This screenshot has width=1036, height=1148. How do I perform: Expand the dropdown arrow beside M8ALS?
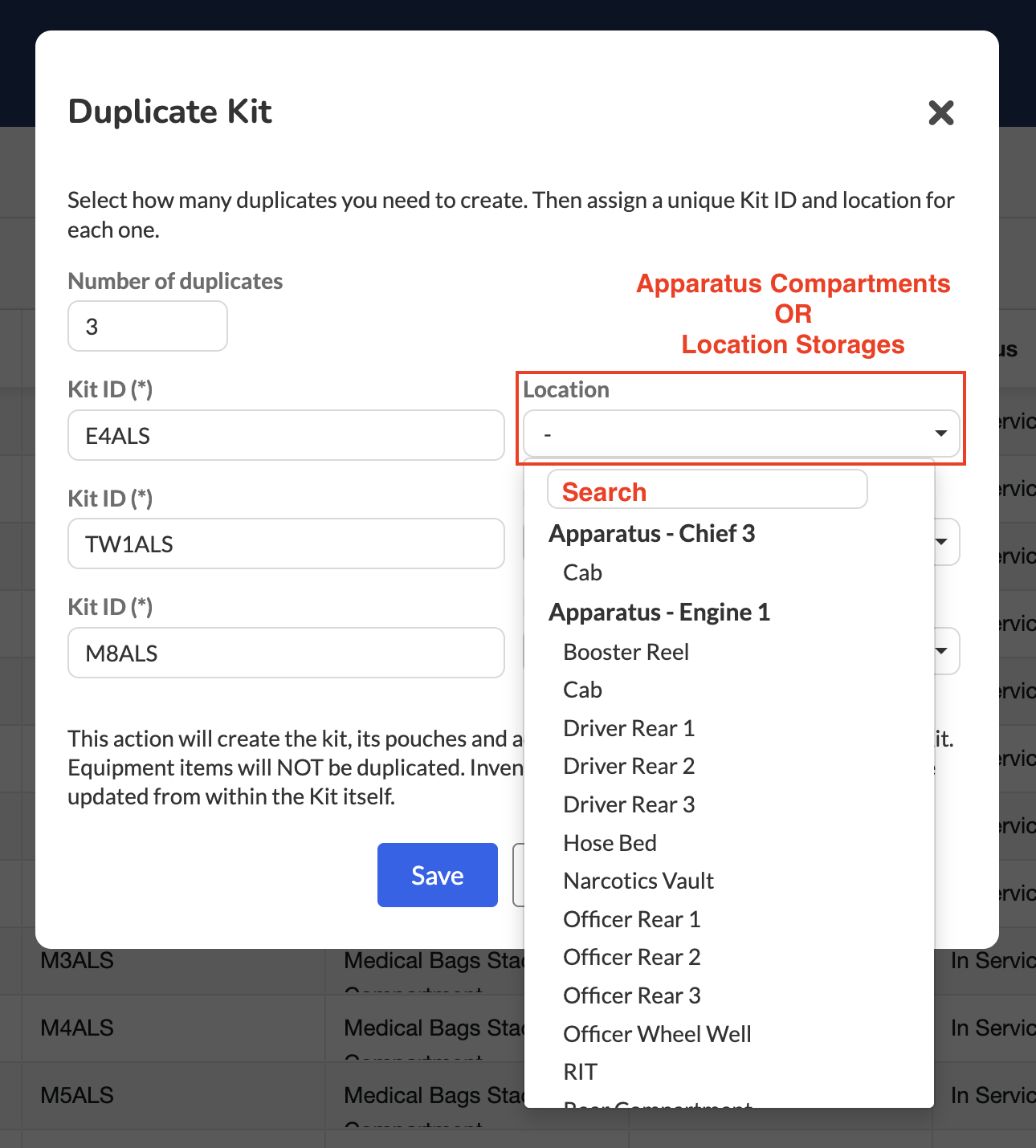941,650
